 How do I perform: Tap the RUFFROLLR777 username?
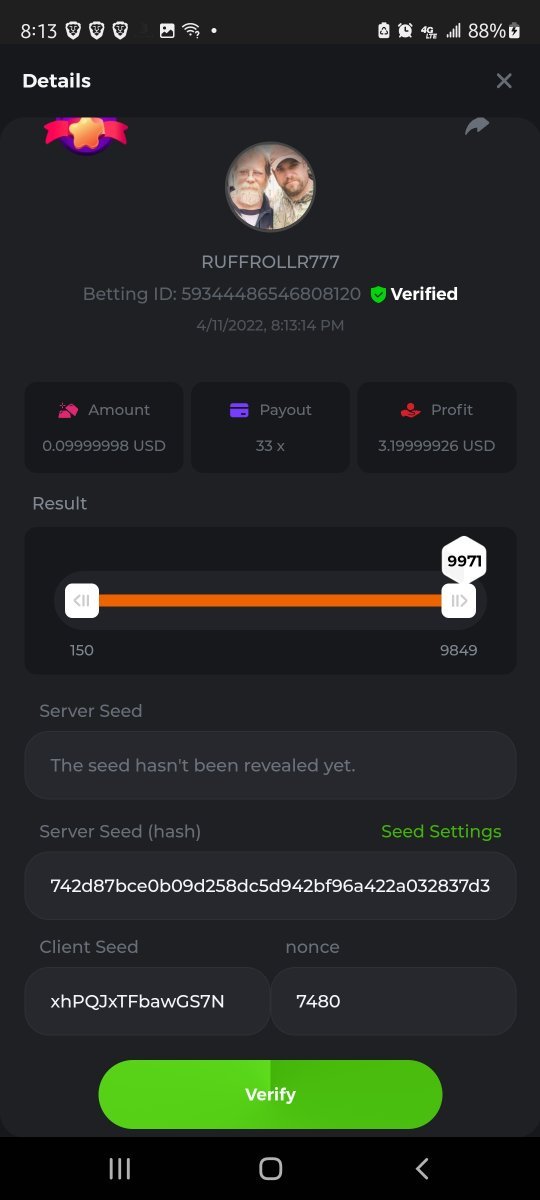tap(270, 262)
